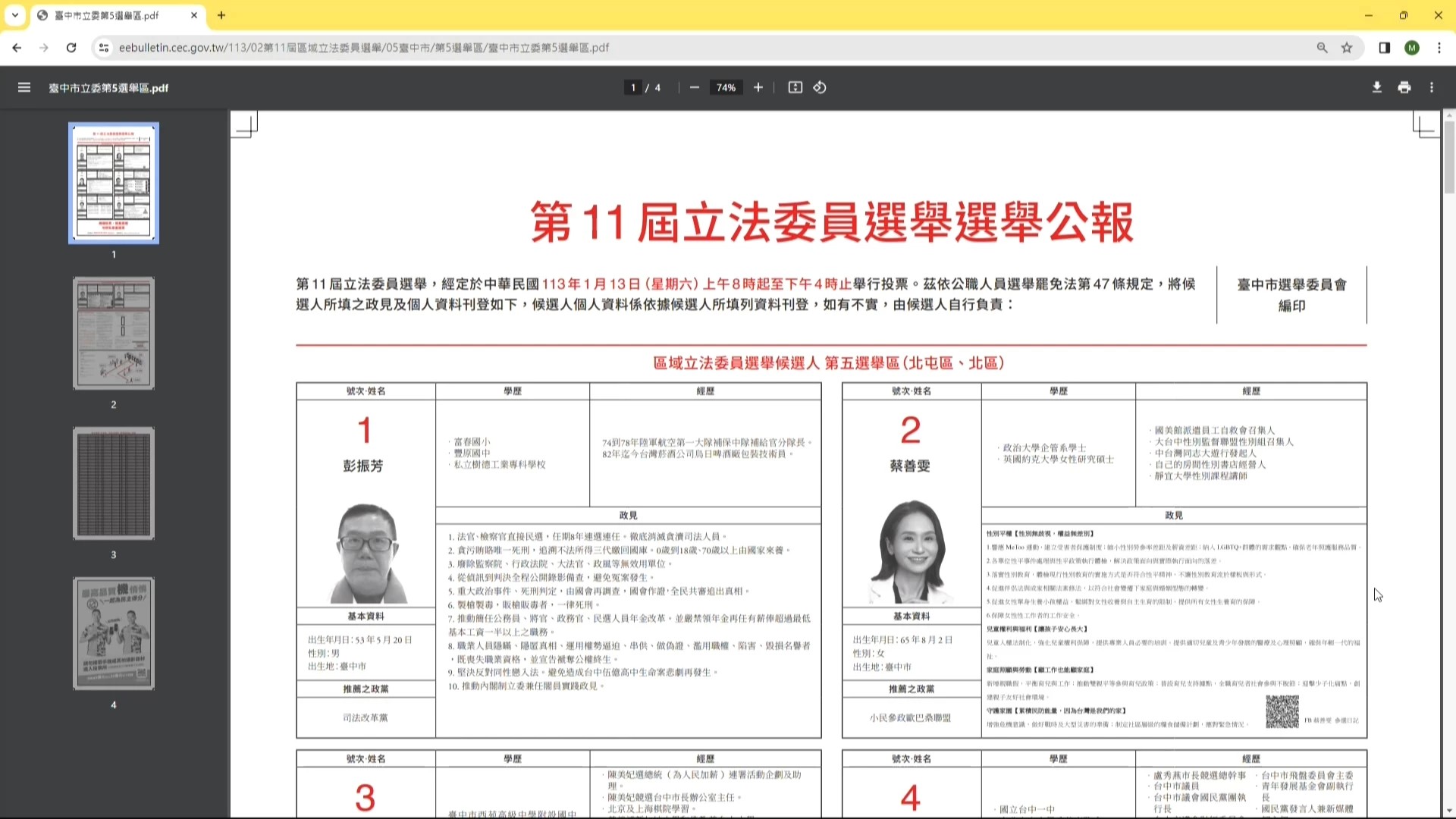
Task: Open the PDF viewer more actions menu
Action: [1432, 88]
